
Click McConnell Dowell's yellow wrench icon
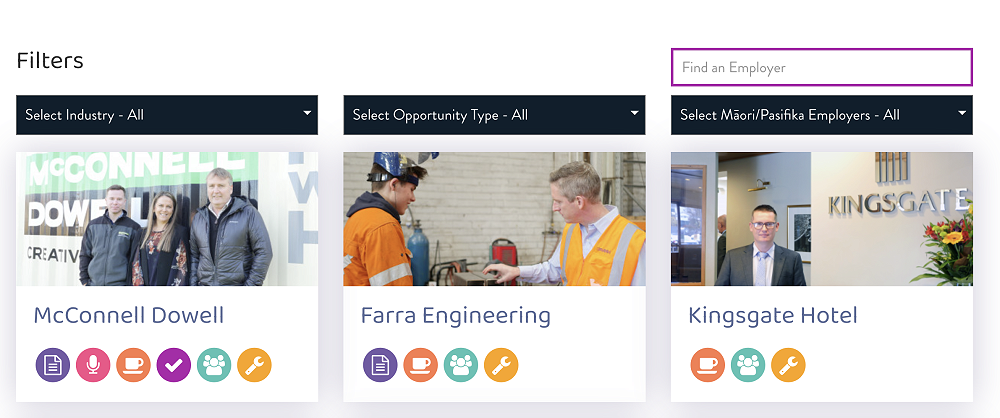click(254, 365)
